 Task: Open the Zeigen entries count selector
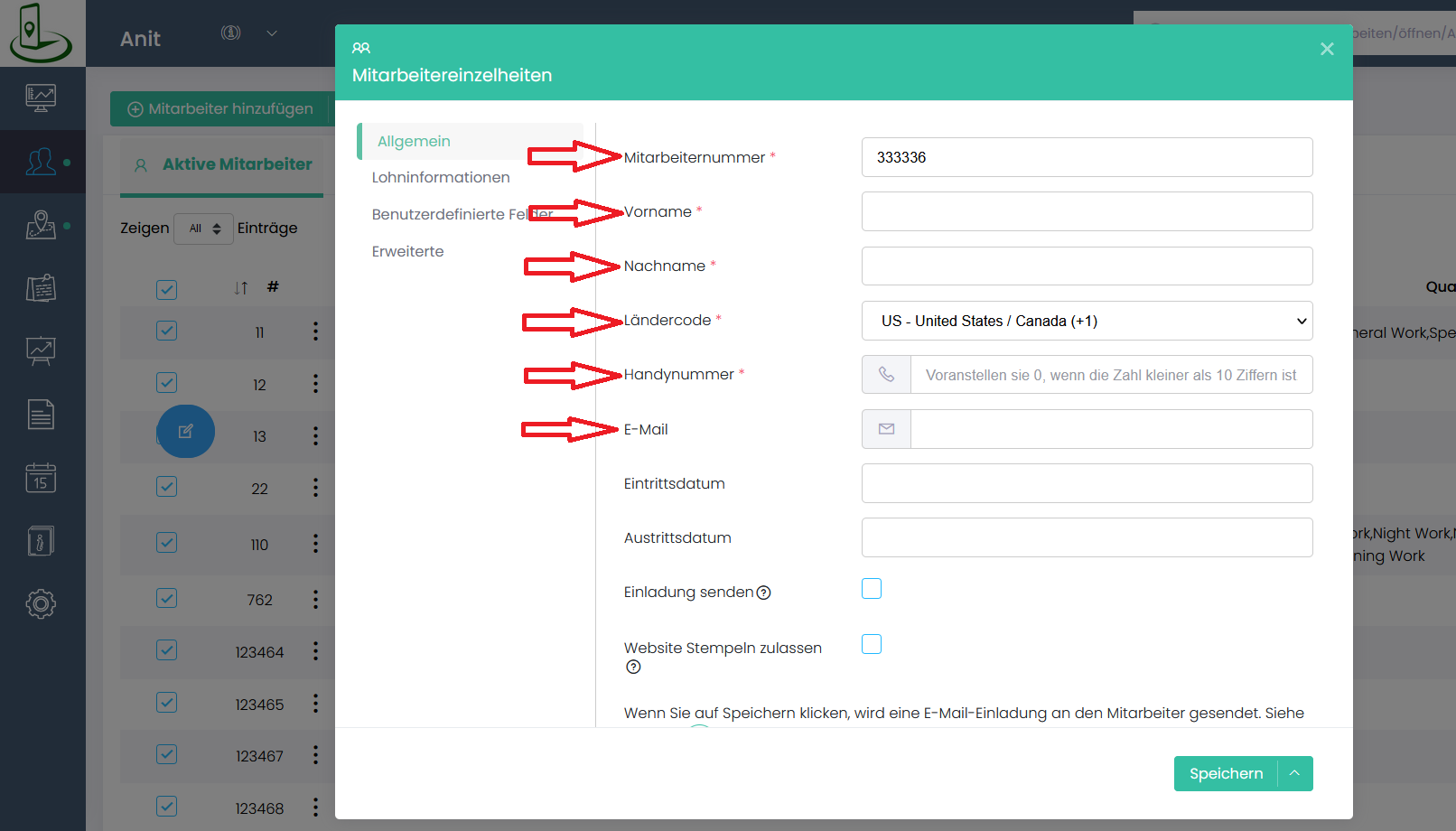[203, 229]
